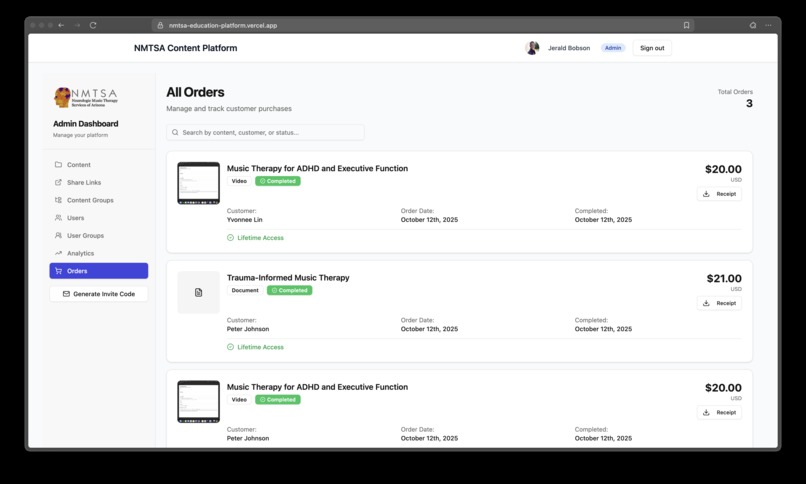This screenshot has width=806, height=484.
Task: Click Video tag on Yvonnee Lin's order
Action: tap(239, 181)
